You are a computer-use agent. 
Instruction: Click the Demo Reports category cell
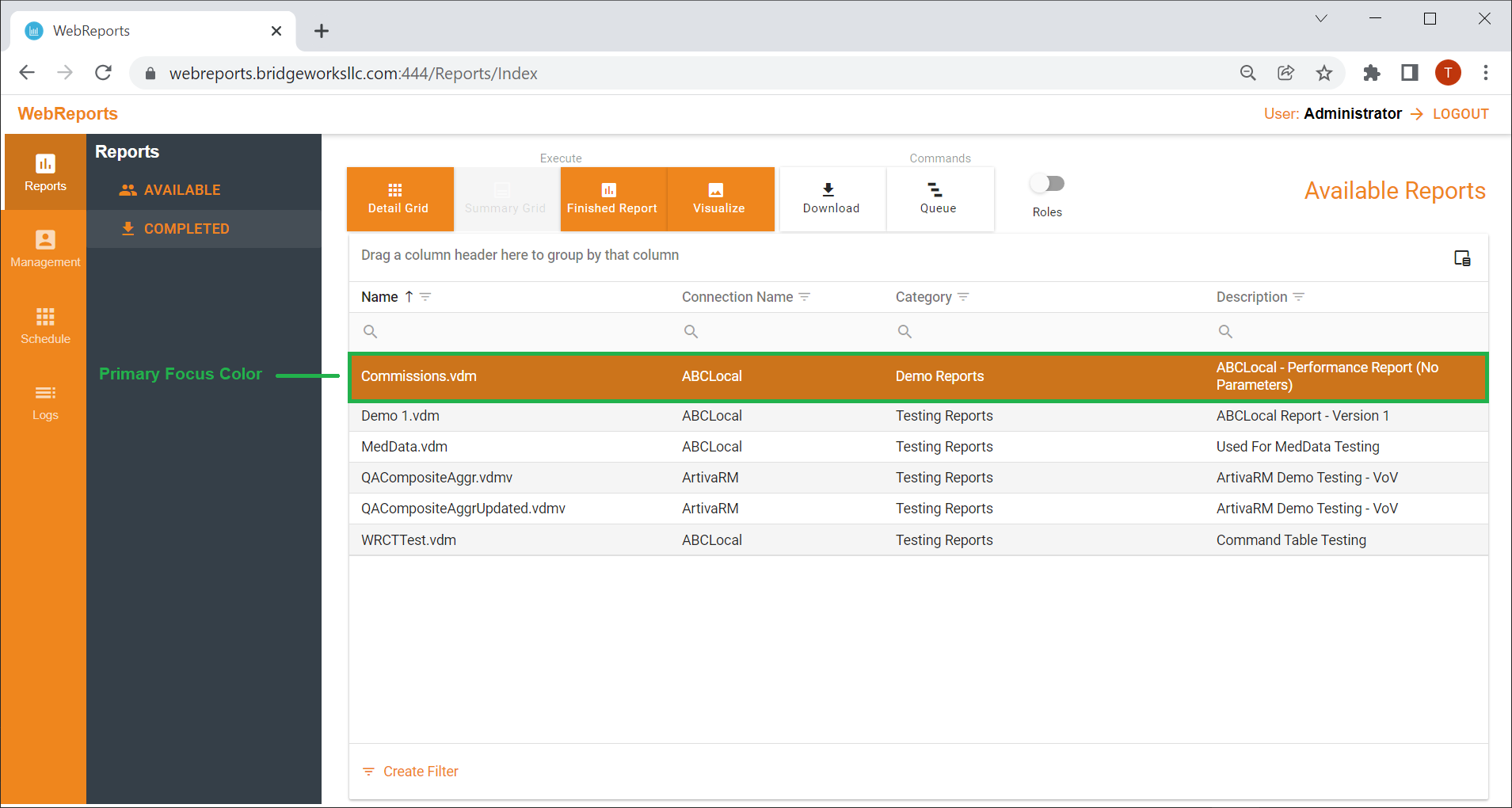(x=939, y=377)
